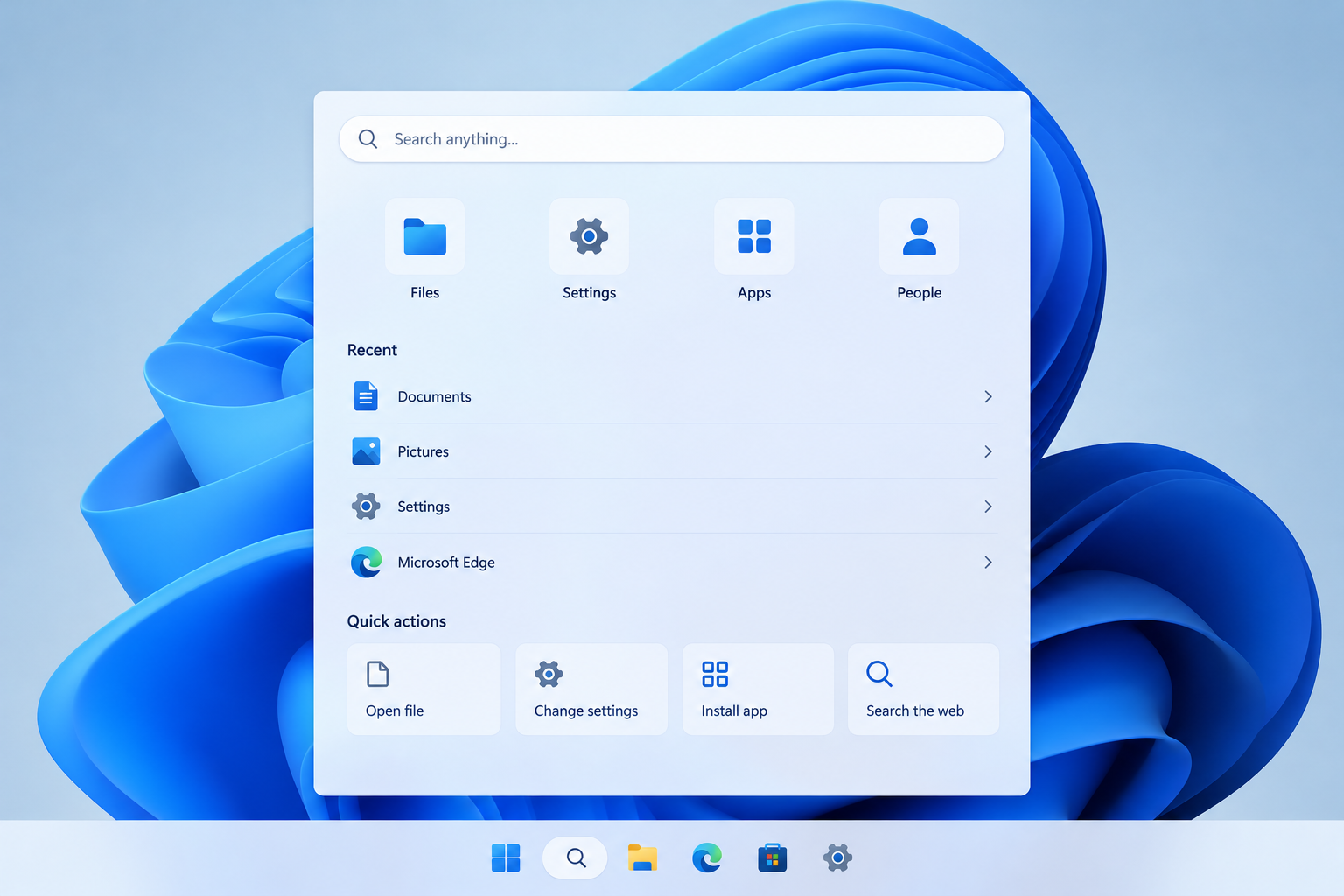The image size is (1344, 896).
Task: Open Settings gear in the taskbar
Action: coord(837,857)
